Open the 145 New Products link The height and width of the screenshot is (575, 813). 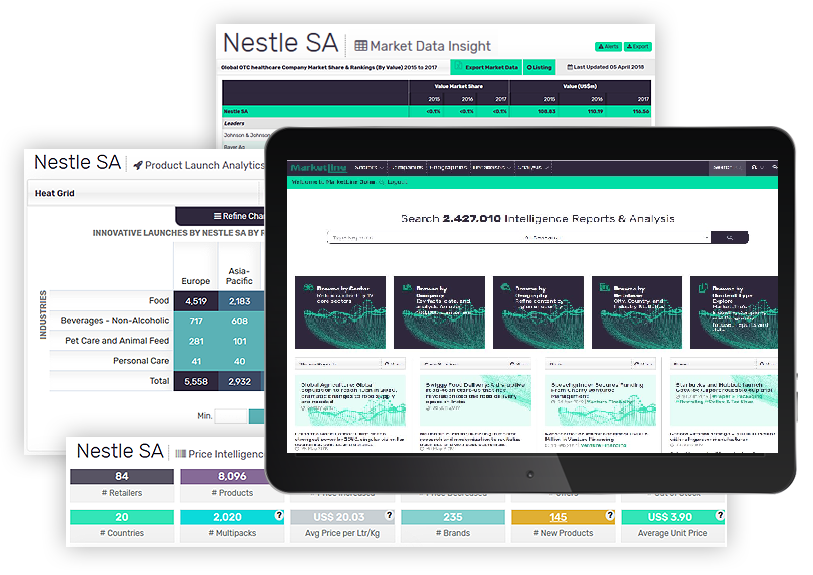pos(558,517)
